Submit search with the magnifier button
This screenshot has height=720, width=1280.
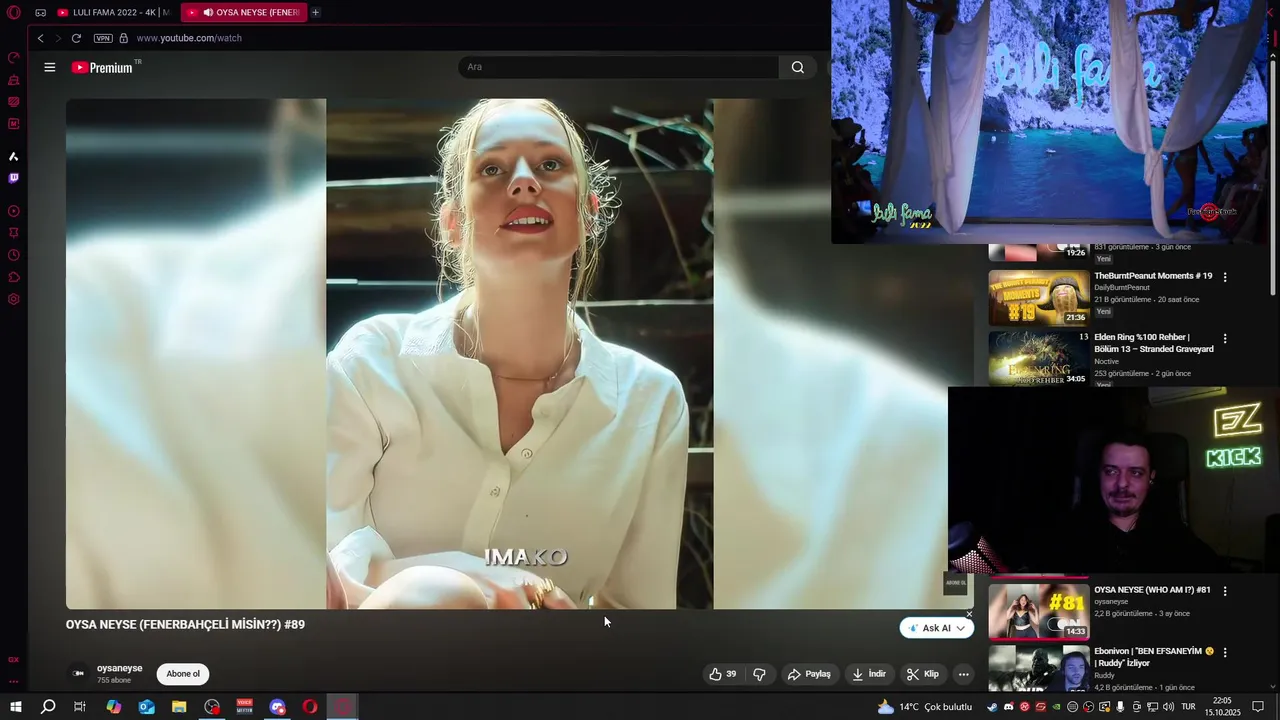point(797,67)
